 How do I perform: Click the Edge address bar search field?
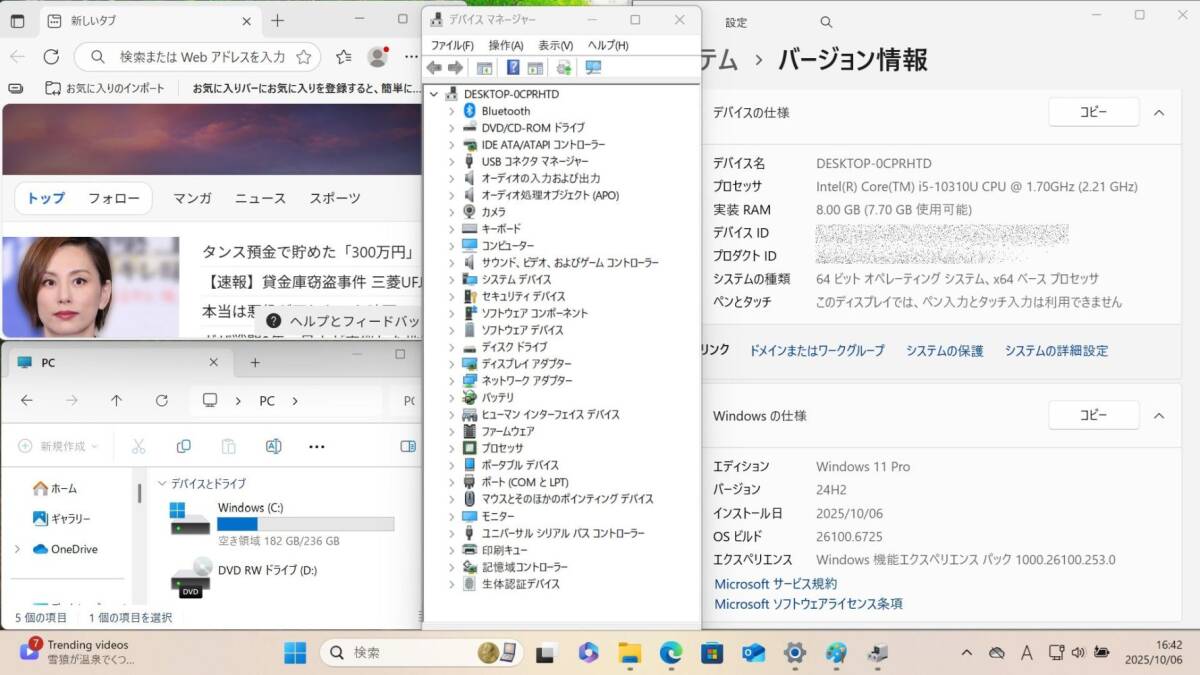pyautogui.click(x=202, y=57)
